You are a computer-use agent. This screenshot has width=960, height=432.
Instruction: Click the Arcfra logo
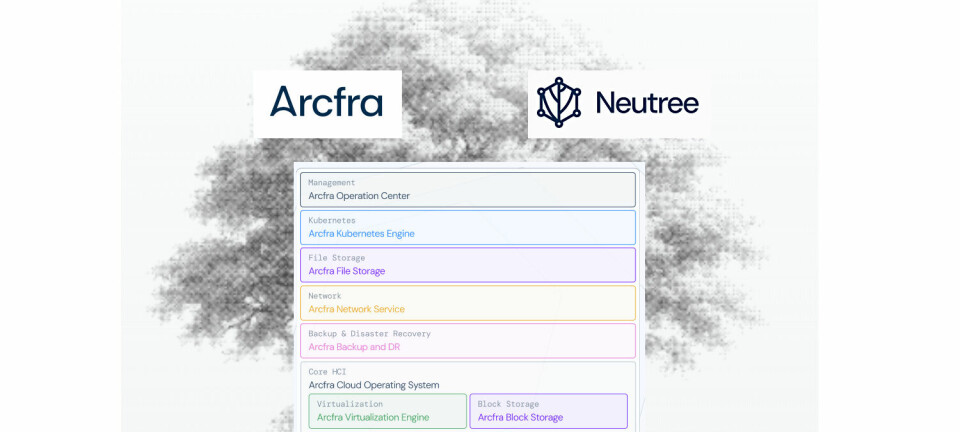pos(327,102)
